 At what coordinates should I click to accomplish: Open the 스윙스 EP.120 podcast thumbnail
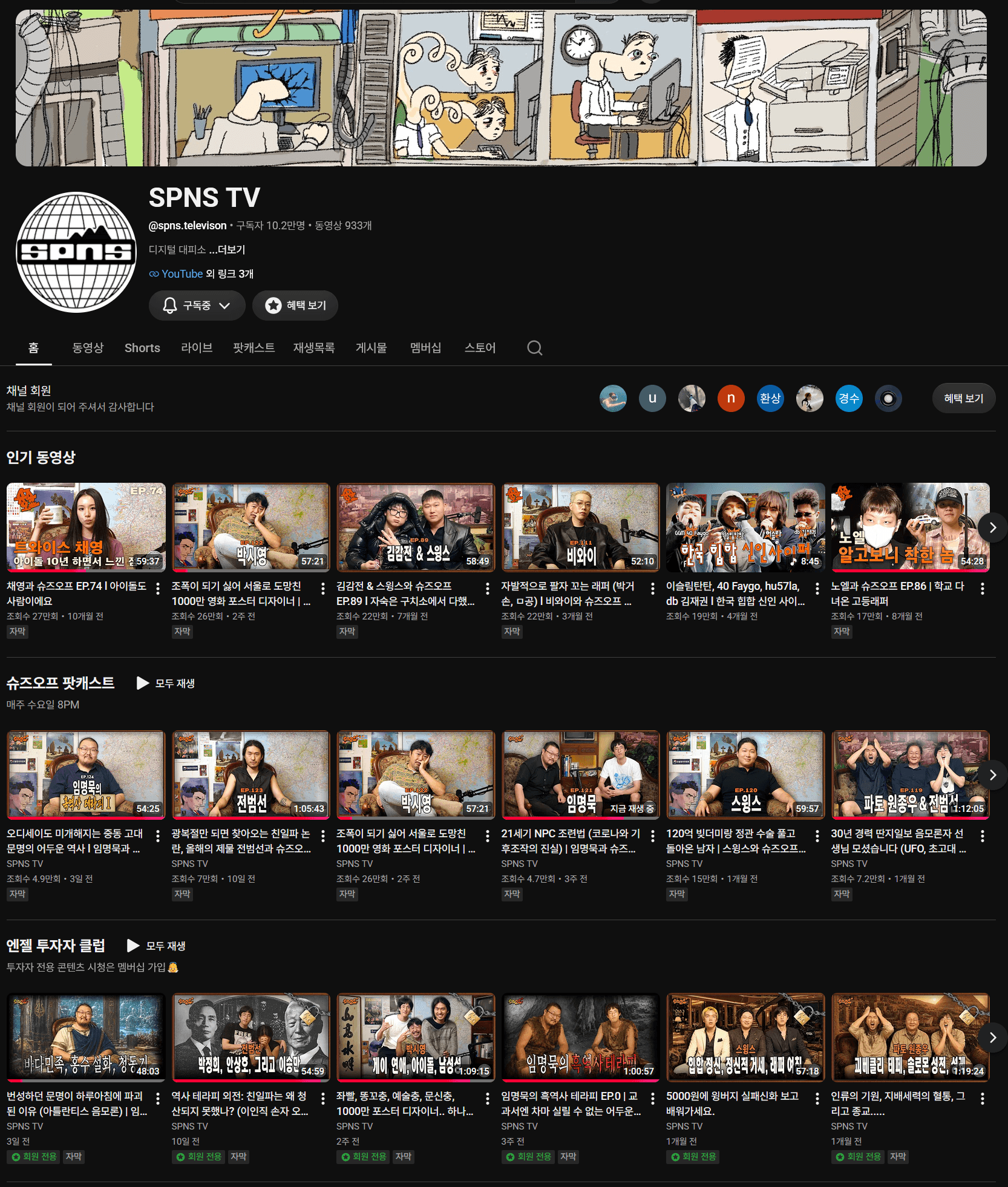[745, 774]
